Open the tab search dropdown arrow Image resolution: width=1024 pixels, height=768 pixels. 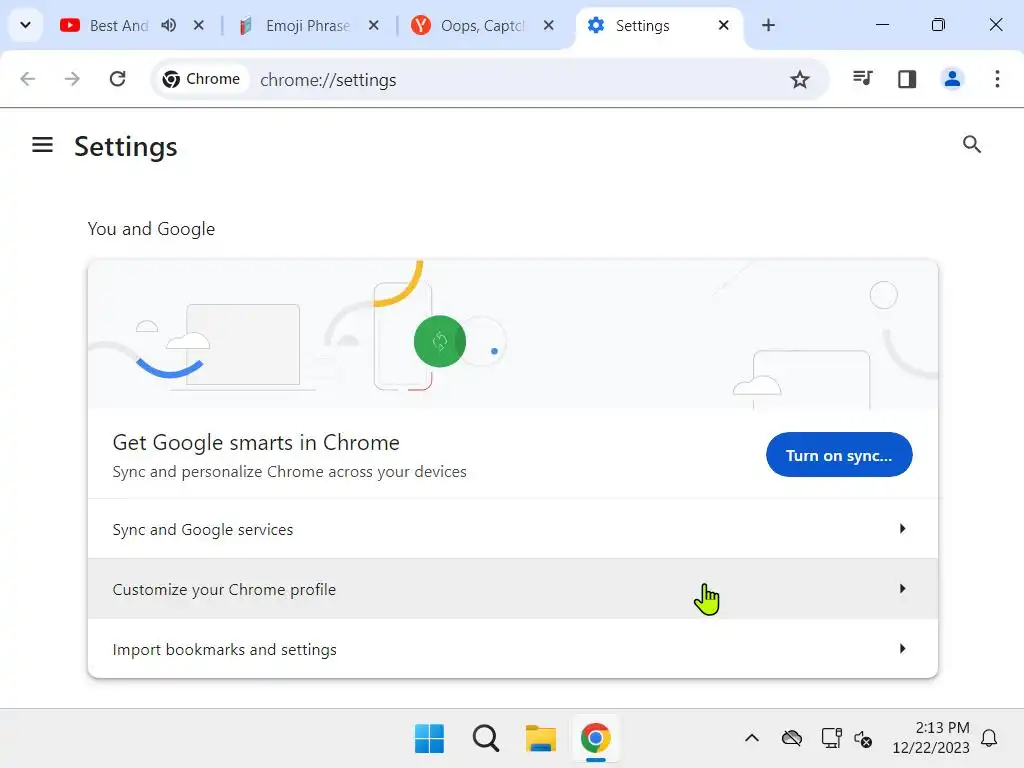point(25,25)
